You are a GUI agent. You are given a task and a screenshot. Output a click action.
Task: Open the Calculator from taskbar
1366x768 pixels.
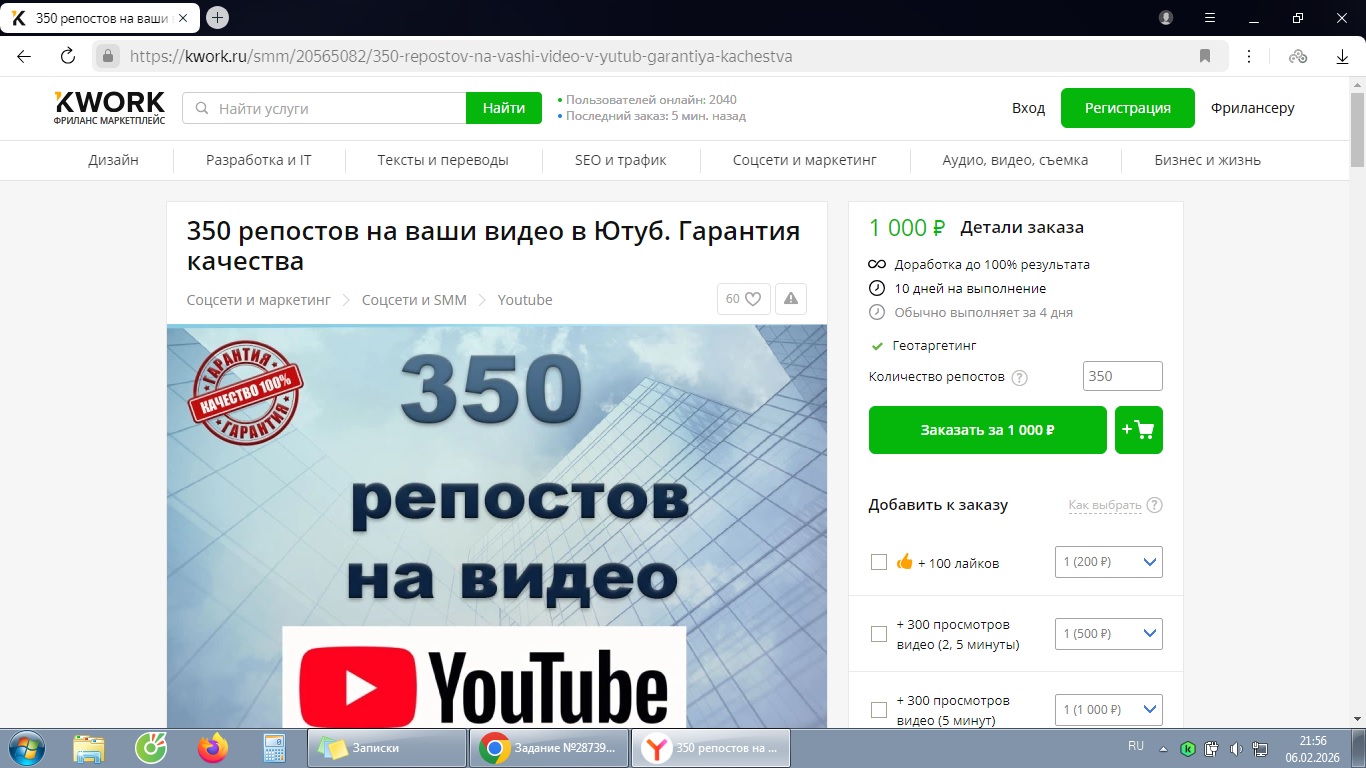tap(273, 748)
